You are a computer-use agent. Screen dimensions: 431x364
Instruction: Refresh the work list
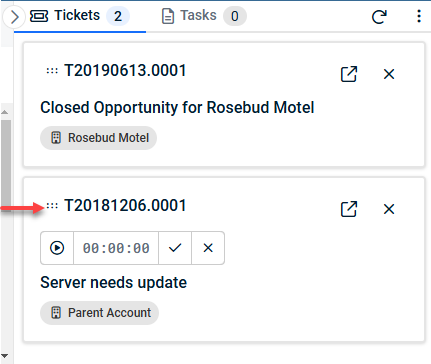coord(379,17)
